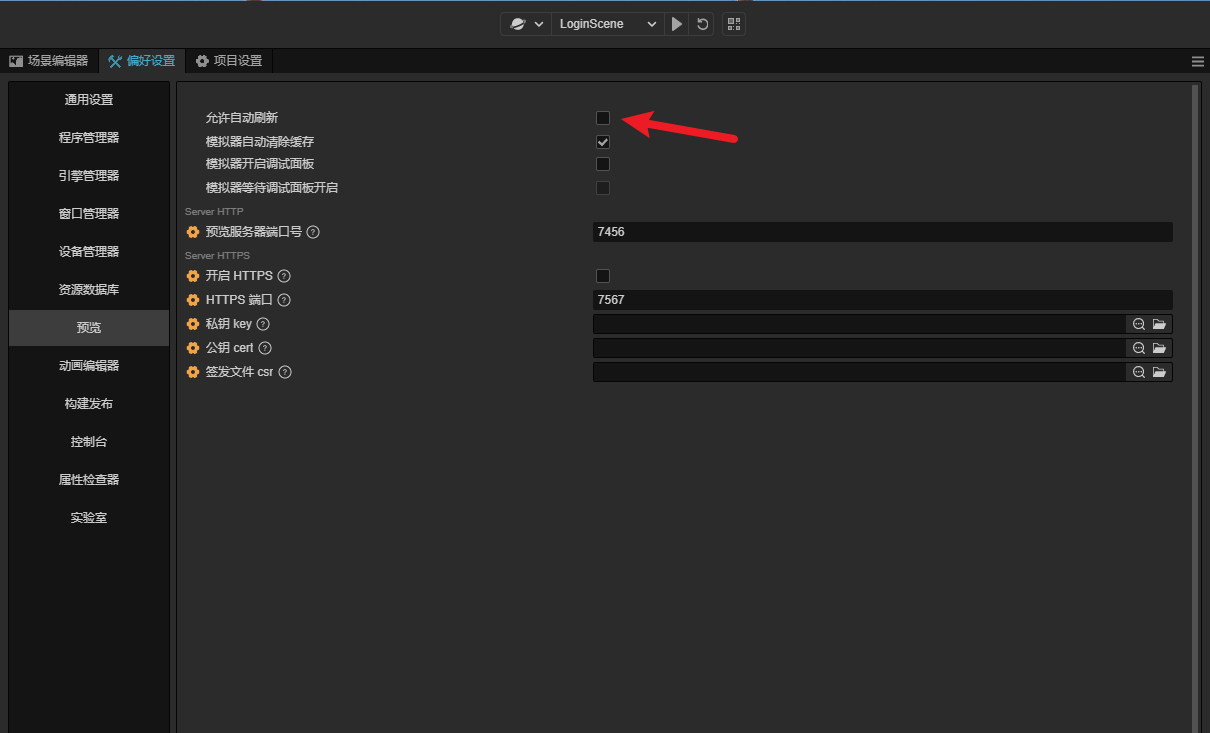Click the gear icon beside 签发文件 csr
Screen dimensions: 1210x733
point(193,372)
